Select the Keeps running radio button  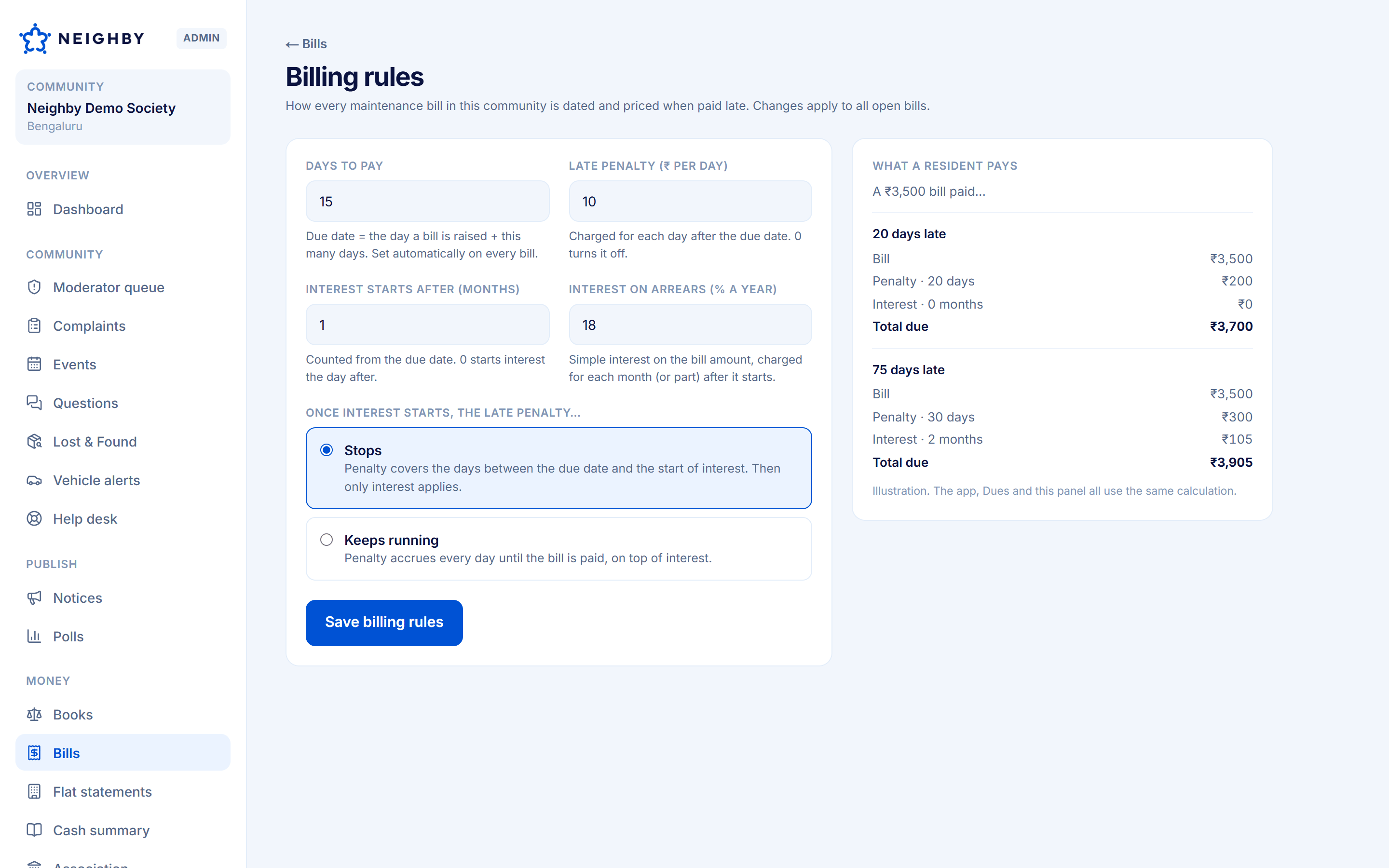[x=327, y=540]
